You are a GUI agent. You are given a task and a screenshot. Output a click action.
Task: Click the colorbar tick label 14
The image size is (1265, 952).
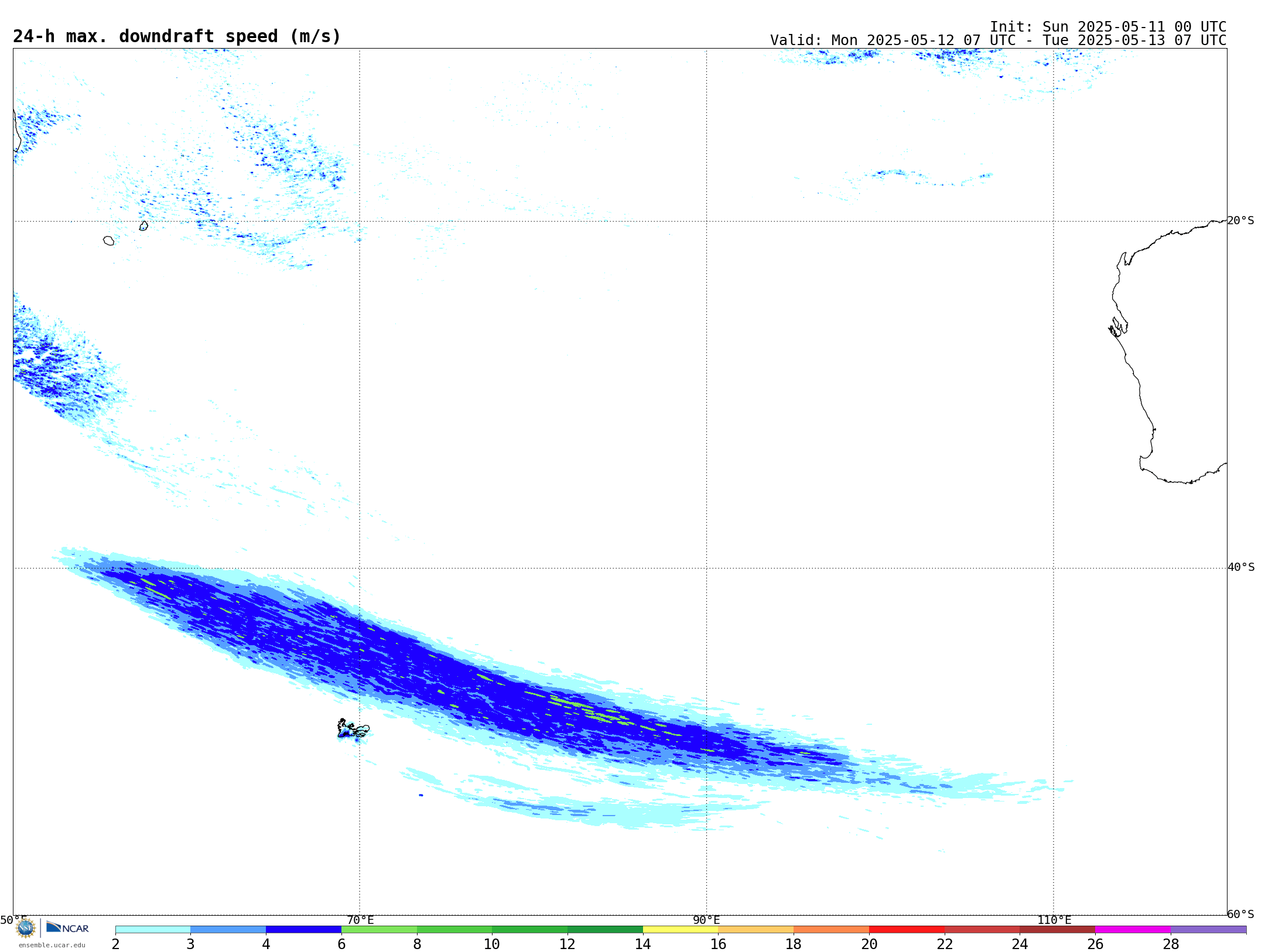643,944
